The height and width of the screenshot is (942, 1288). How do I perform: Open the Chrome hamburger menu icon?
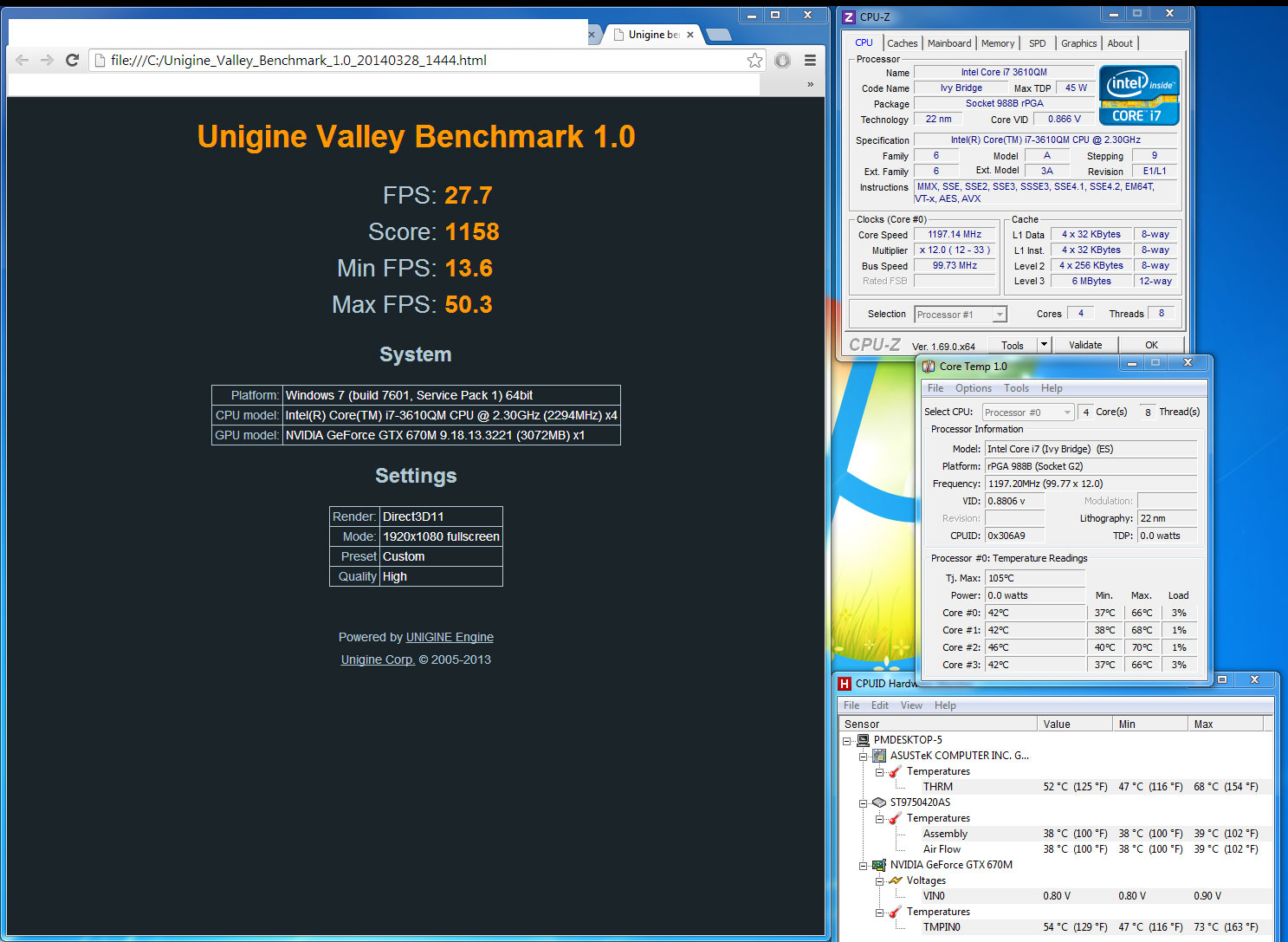[810, 60]
